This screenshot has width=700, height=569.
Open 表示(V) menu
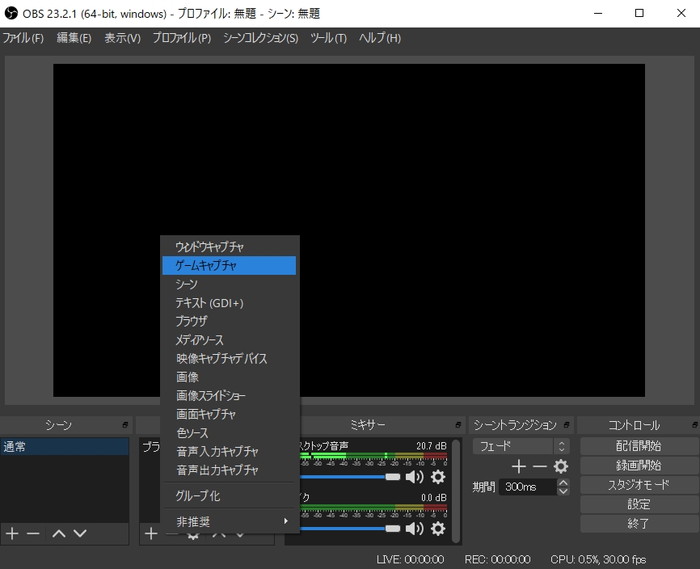(122, 38)
